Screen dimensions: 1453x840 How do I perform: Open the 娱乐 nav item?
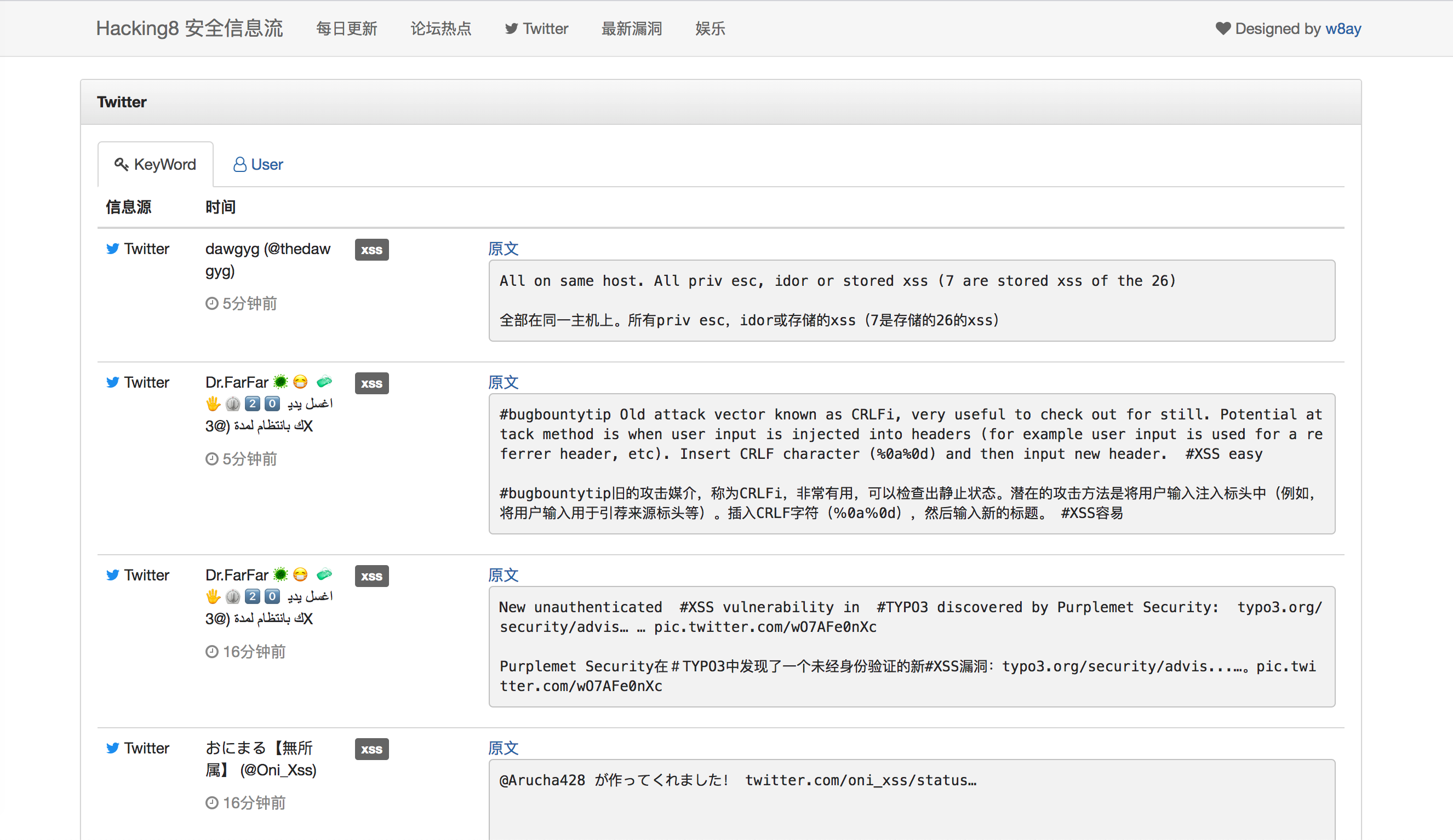point(711,28)
